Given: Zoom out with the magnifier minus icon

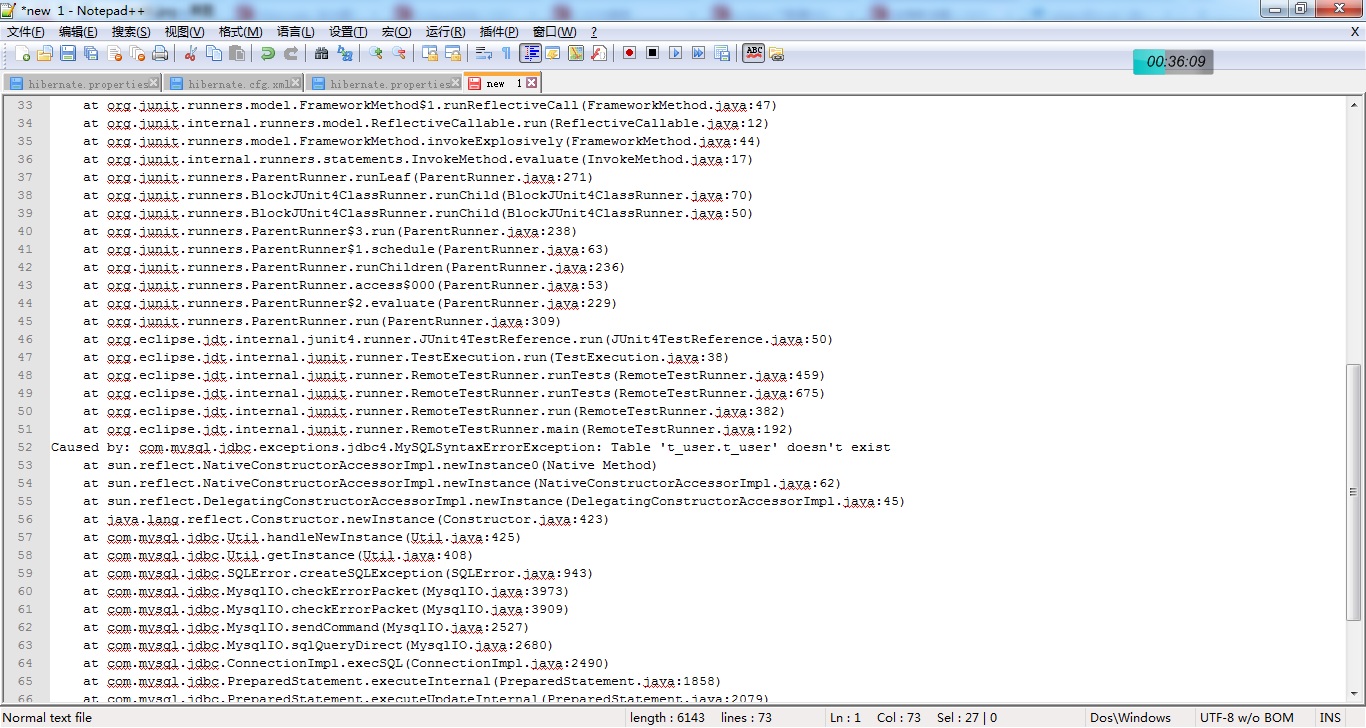Looking at the screenshot, I should pos(398,53).
